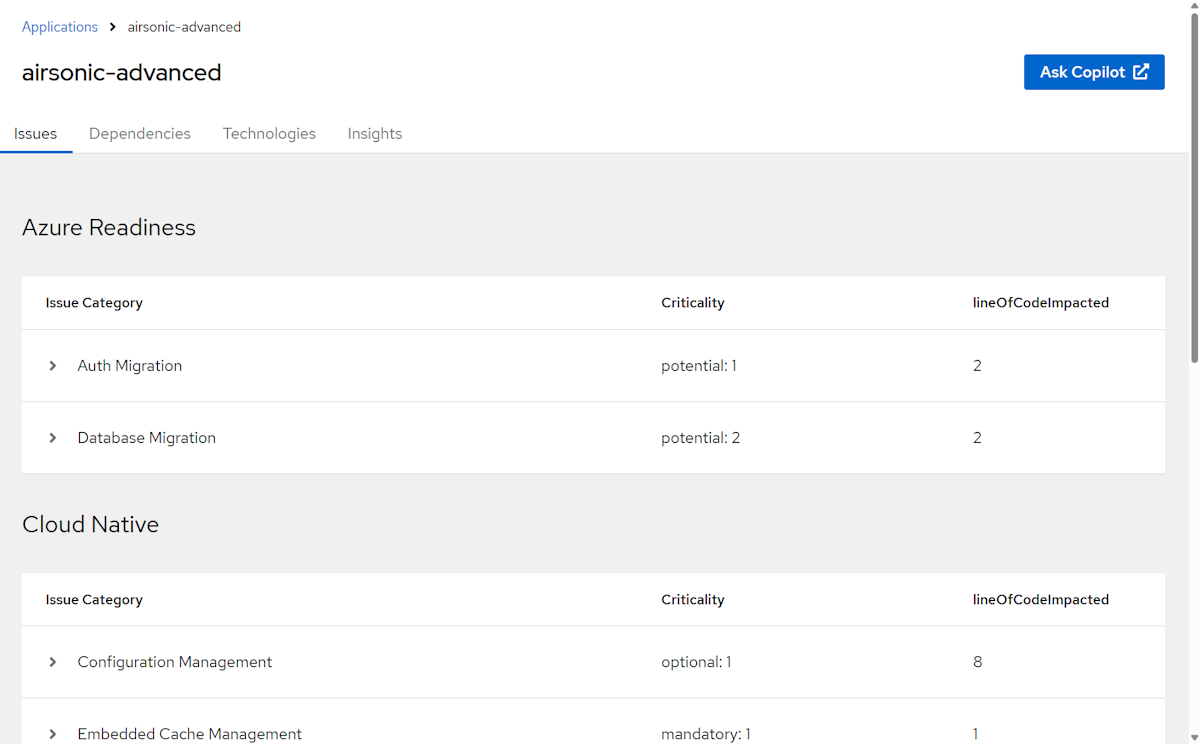This screenshot has height=744, width=1200.
Task: Click the external link icon in Ask Copilot
Action: pyautogui.click(x=1141, y=72)
